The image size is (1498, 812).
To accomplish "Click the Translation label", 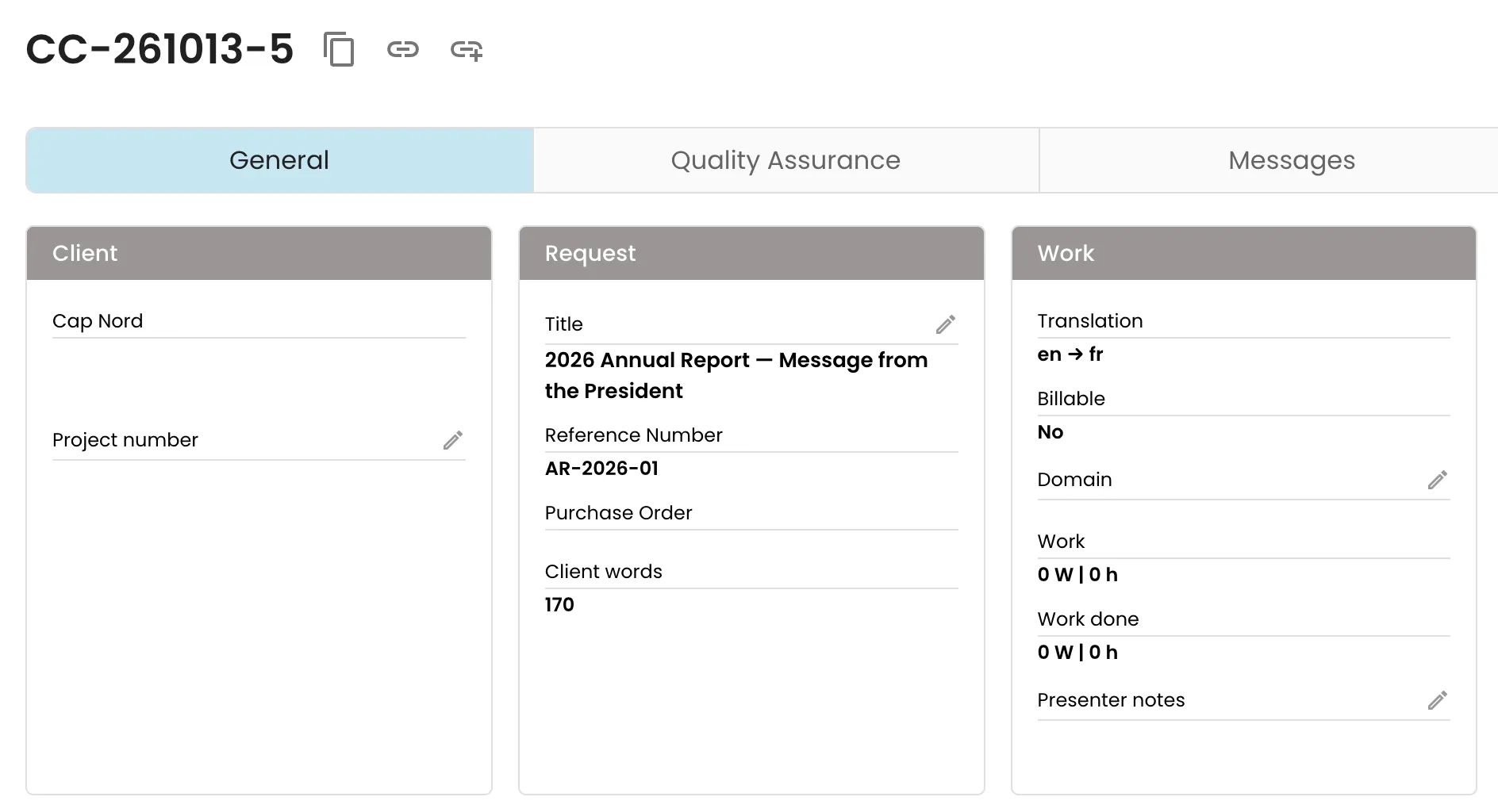I will click(x=1090, y=321).
